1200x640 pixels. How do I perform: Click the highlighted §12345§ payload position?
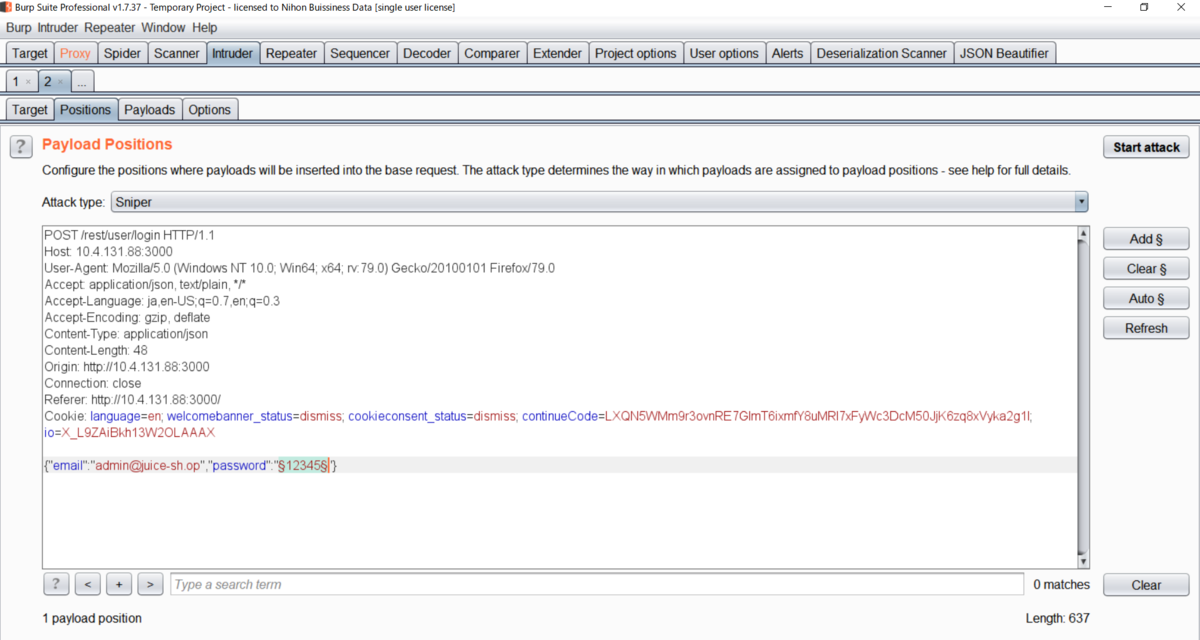(303, 466)
